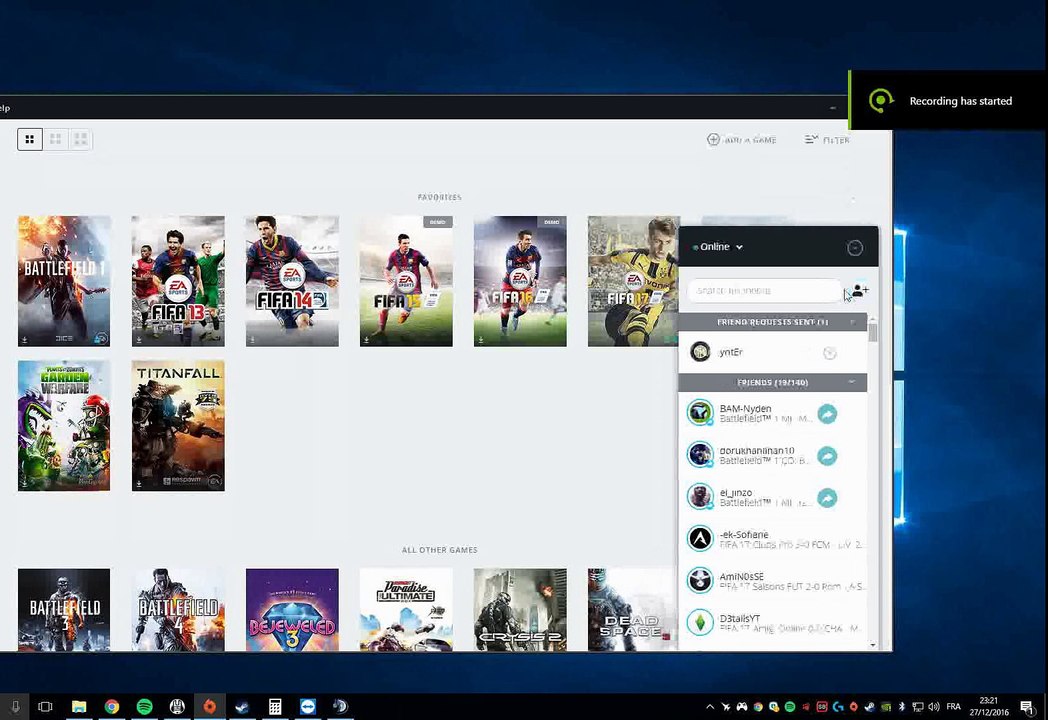Select the Bejeweled 3 game tile
Screen dimensions: 1048x720
tap(292, 609)
